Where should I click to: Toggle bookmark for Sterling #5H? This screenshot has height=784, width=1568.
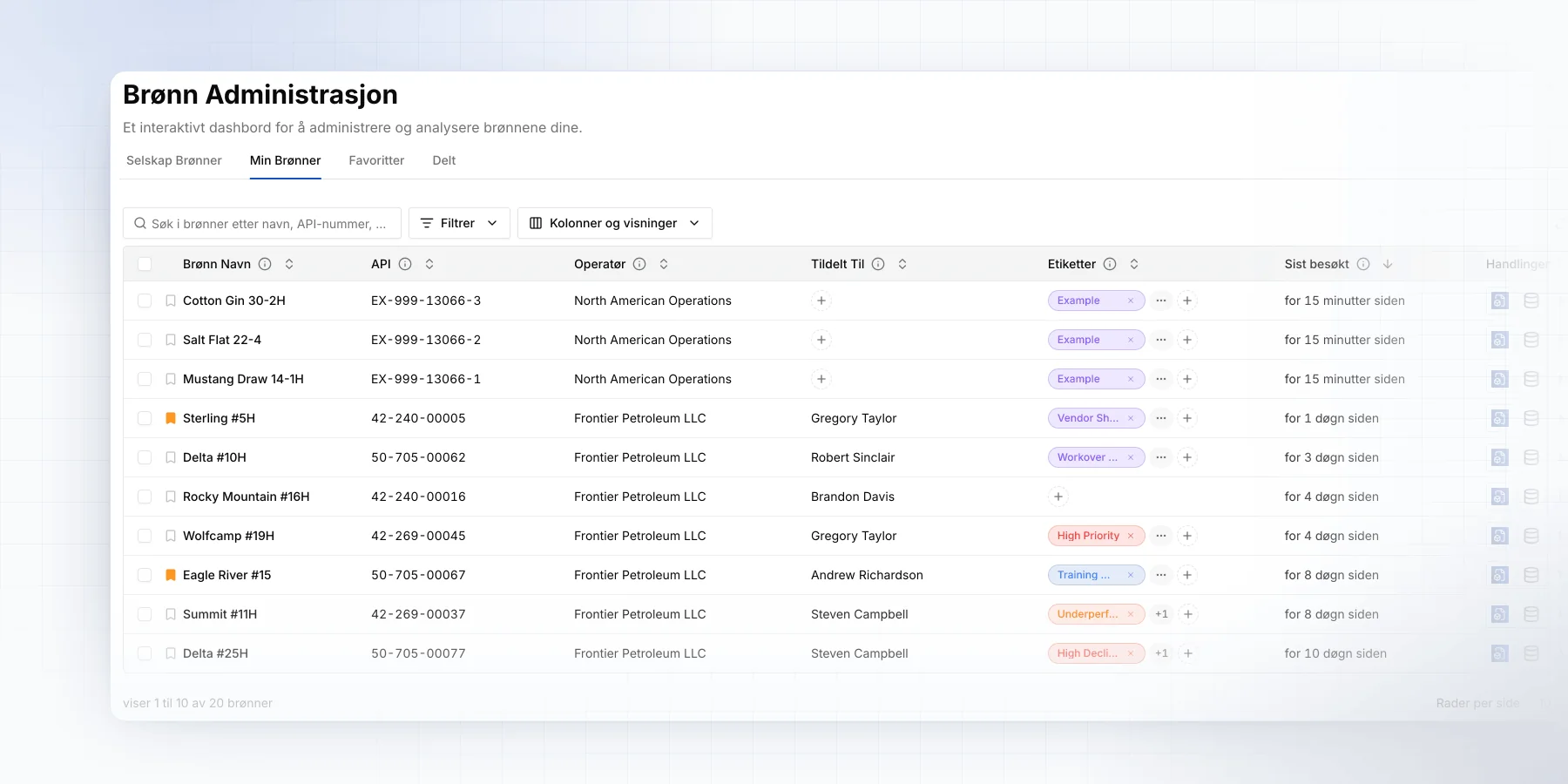(x=171, y=418)
